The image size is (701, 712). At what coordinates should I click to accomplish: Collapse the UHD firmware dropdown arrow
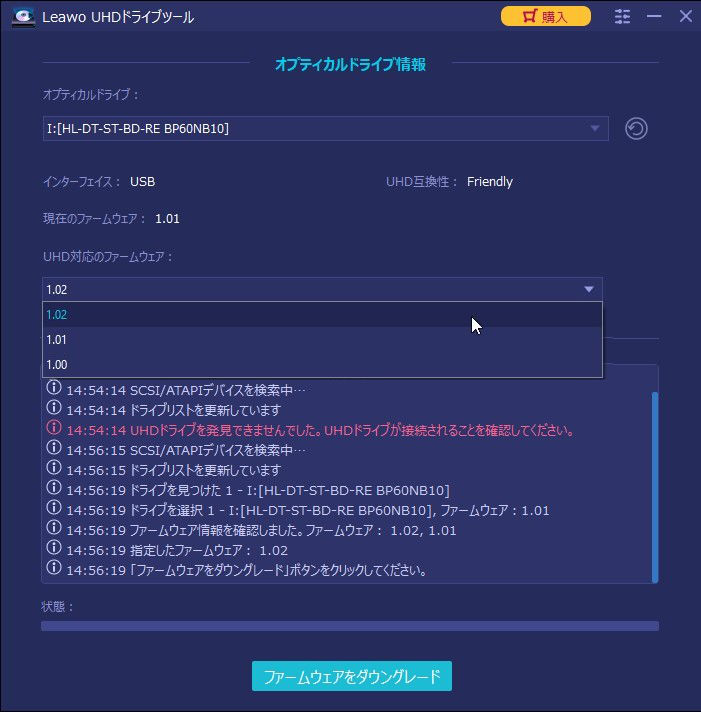(x=589, y=289)
